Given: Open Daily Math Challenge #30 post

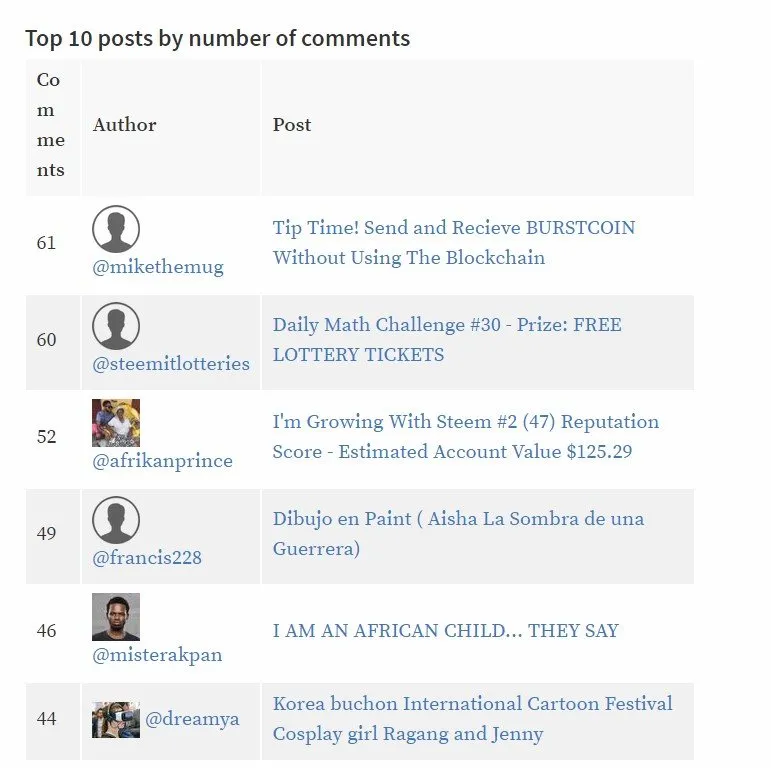Looking at the screenshot, I should pyautogui.click(x=447, y=340).
